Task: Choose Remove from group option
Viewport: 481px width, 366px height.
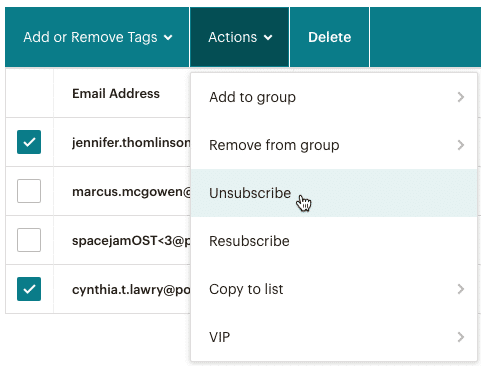Action: 334,145
